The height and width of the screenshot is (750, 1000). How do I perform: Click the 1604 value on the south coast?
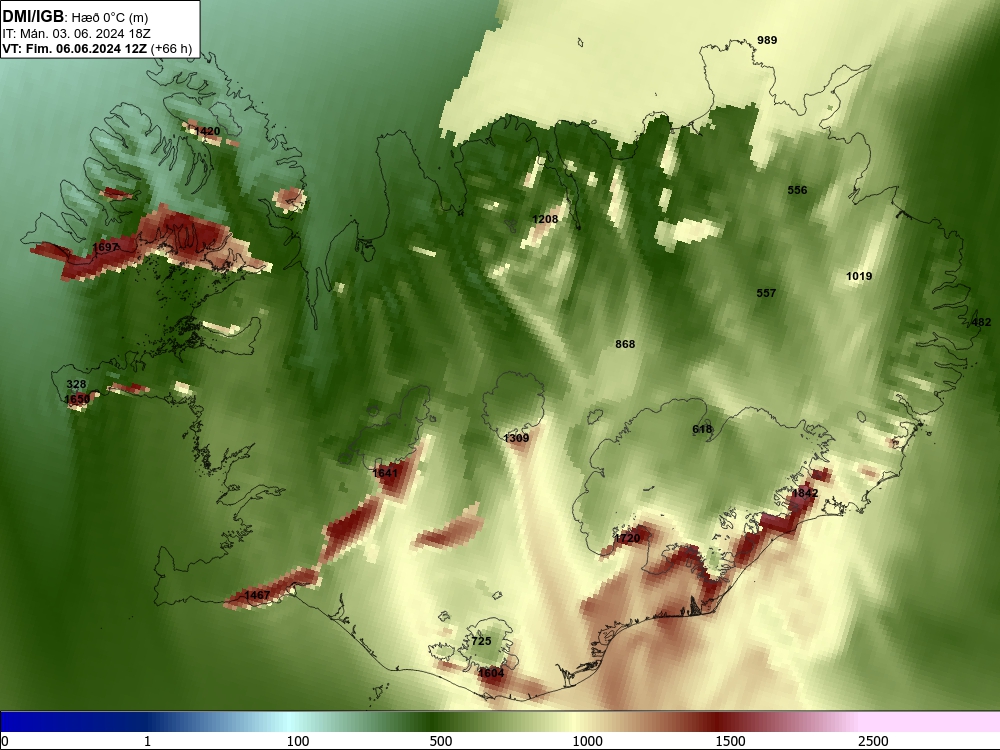coord(491,673)
